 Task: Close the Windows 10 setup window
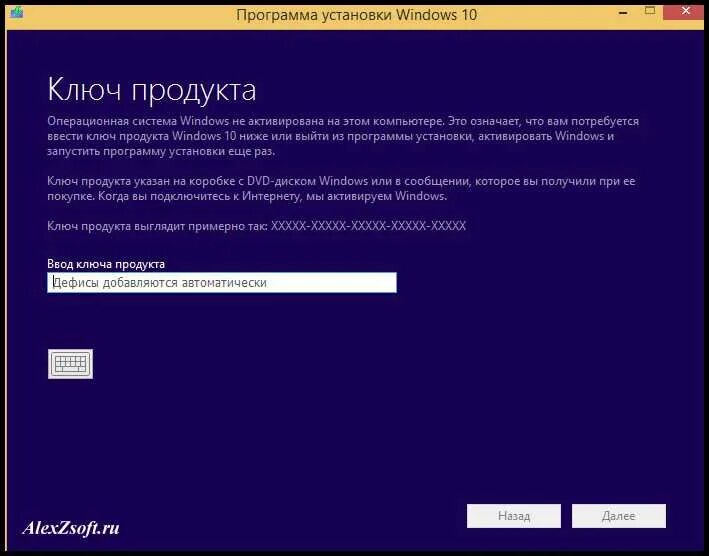click(685, 12)
